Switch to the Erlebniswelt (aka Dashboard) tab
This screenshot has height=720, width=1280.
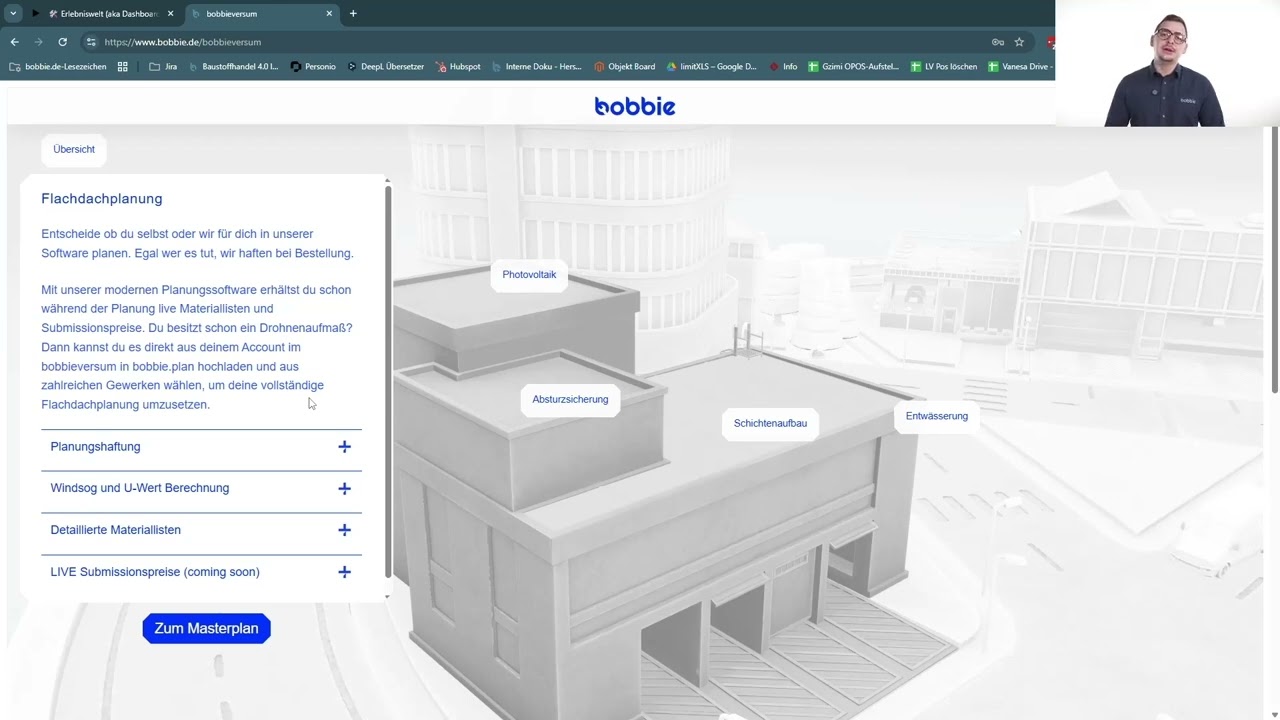pos(104,14)
